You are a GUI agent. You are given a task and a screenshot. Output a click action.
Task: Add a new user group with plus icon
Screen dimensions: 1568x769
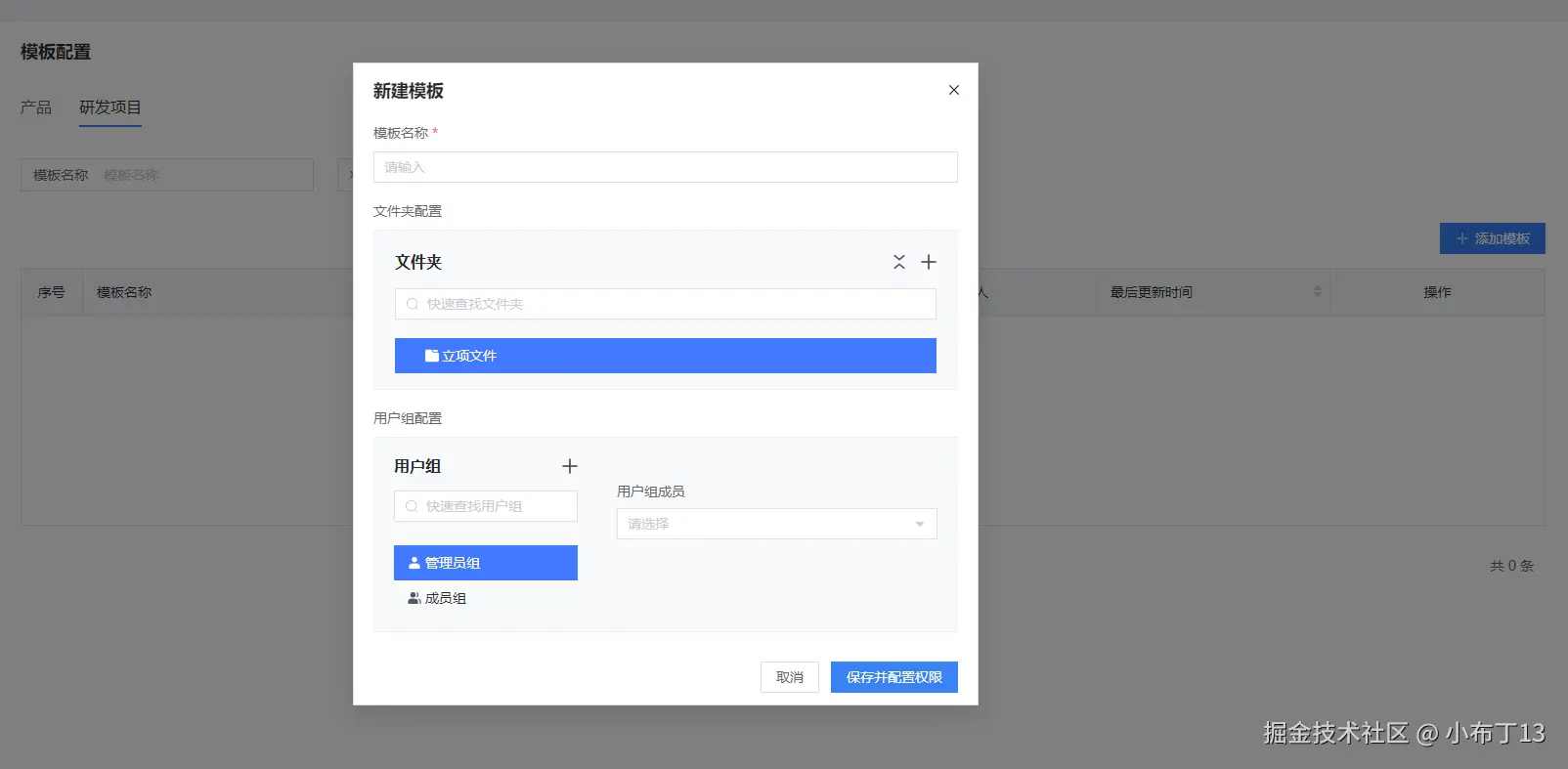click(570, 466)
